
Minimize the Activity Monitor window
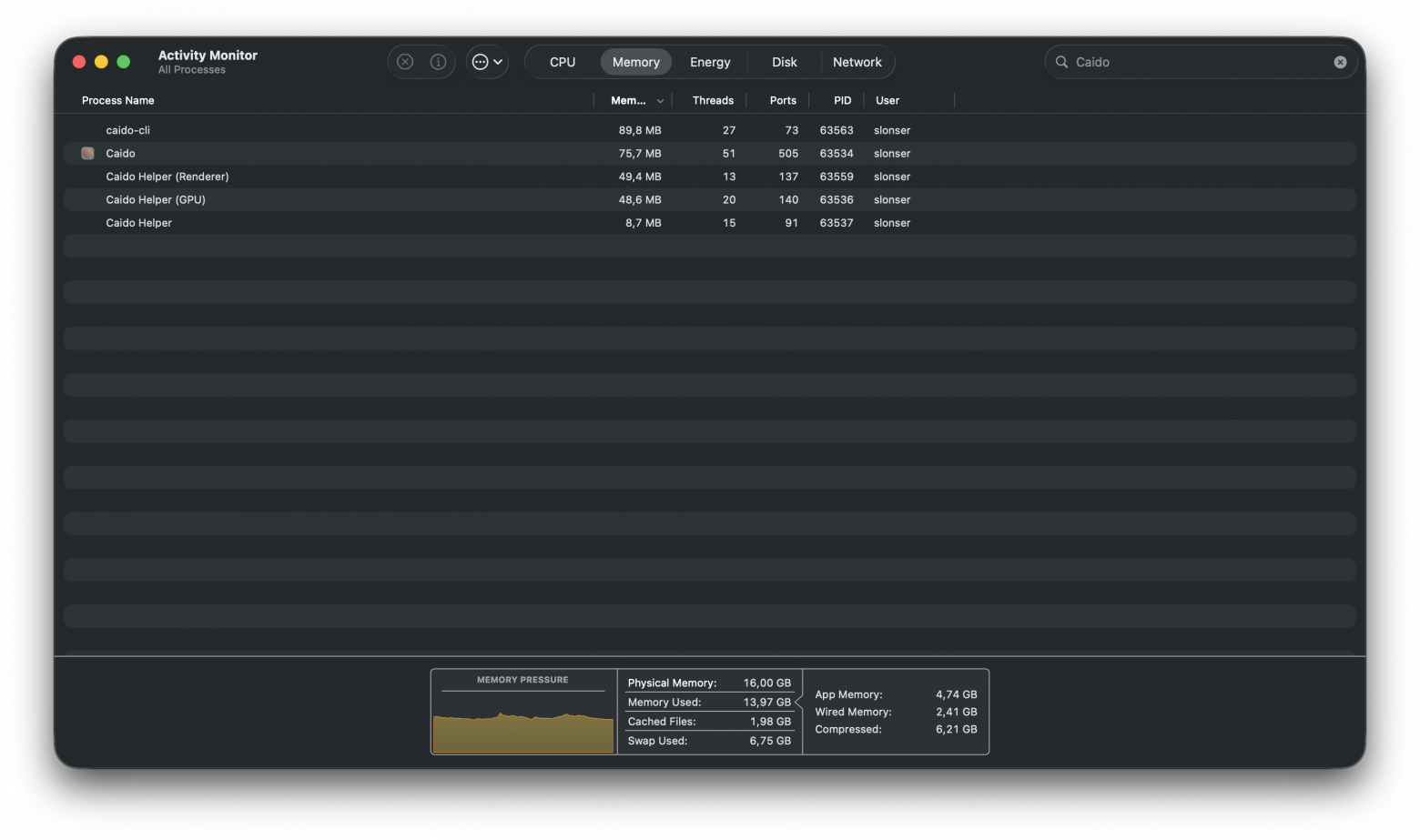[101, 62]
